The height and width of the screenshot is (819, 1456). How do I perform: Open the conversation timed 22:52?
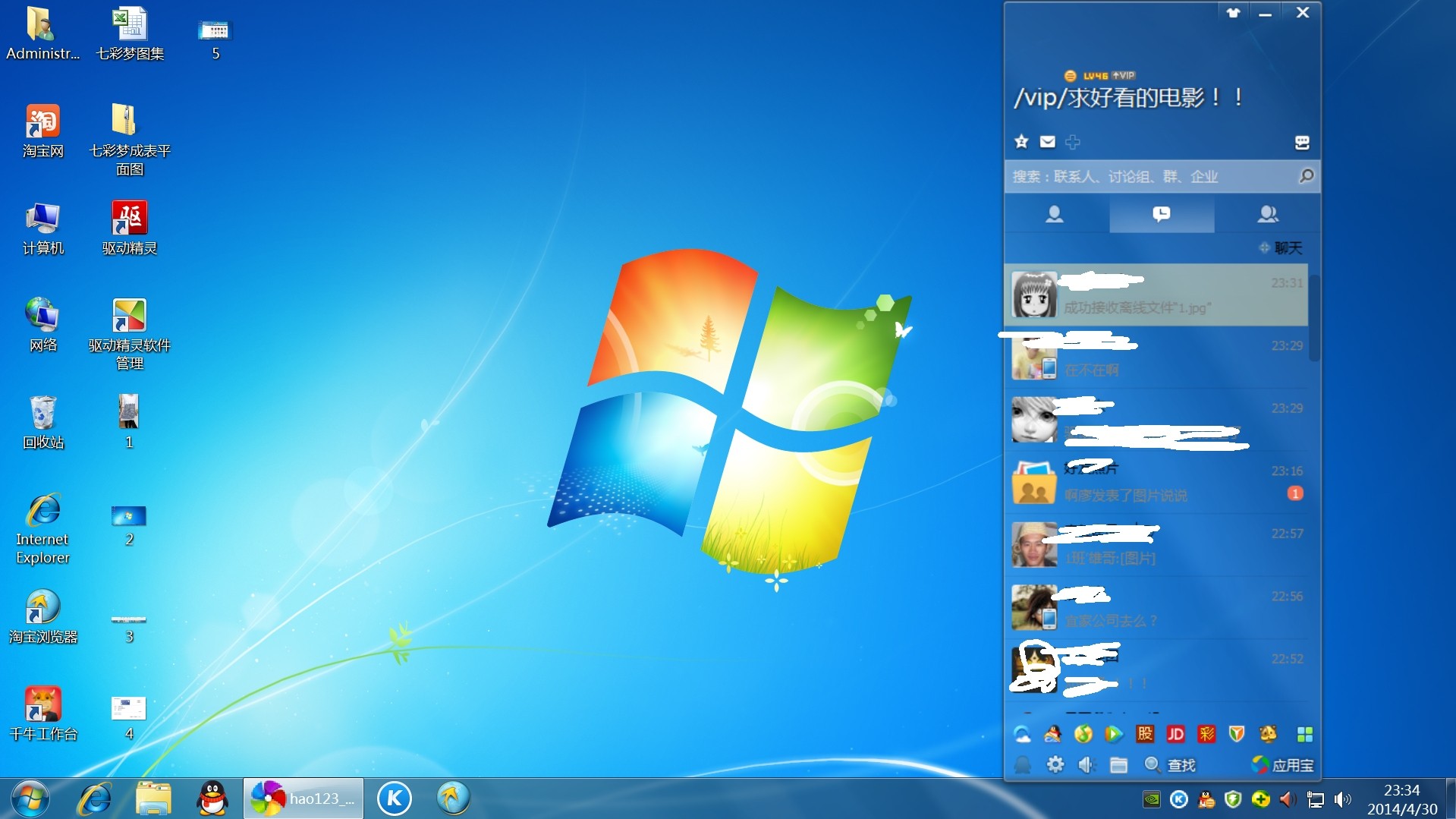coord(1156,671)
